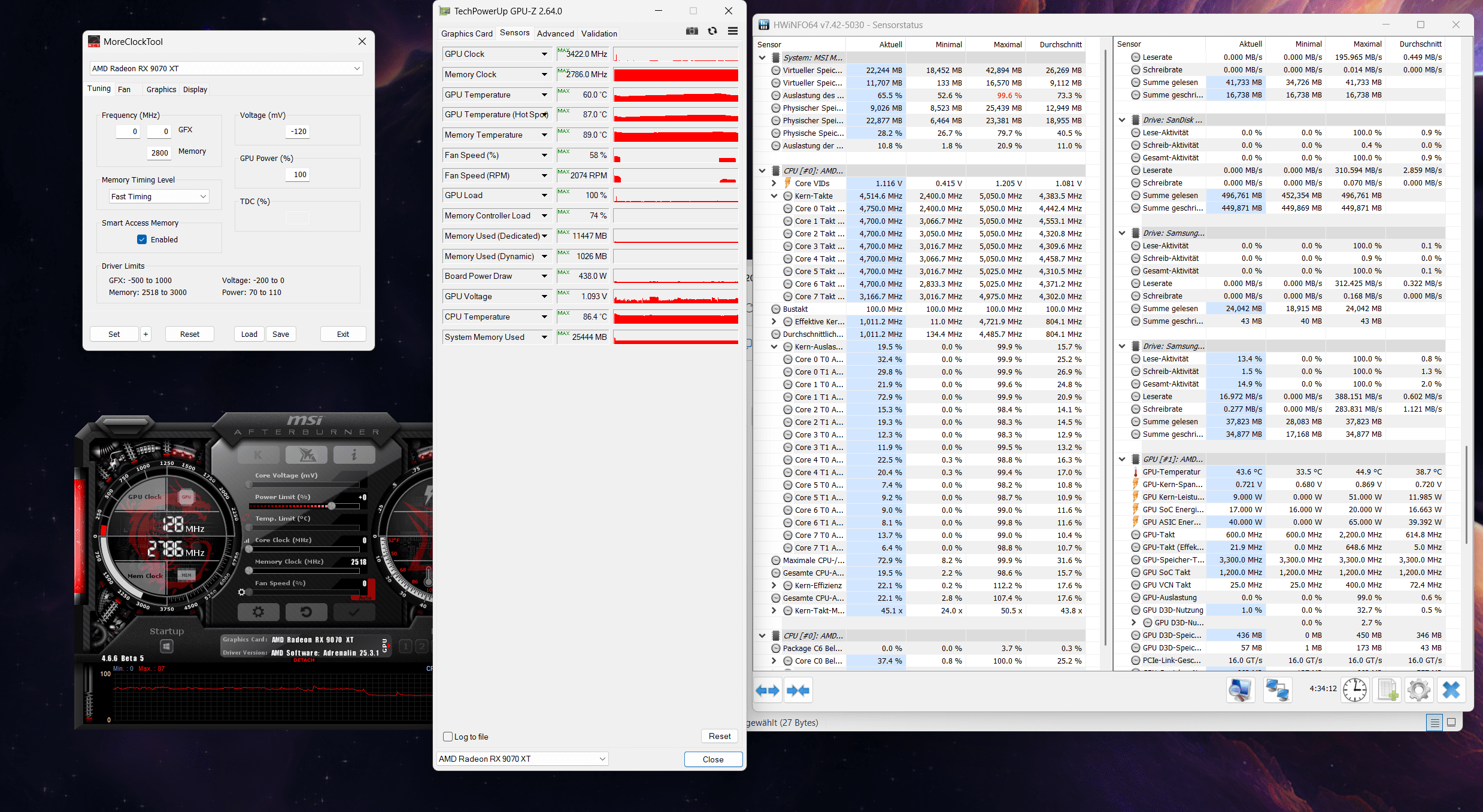
Task: Open GPU-Z hamburger menu icon
Action: click(x=732, y=31)
